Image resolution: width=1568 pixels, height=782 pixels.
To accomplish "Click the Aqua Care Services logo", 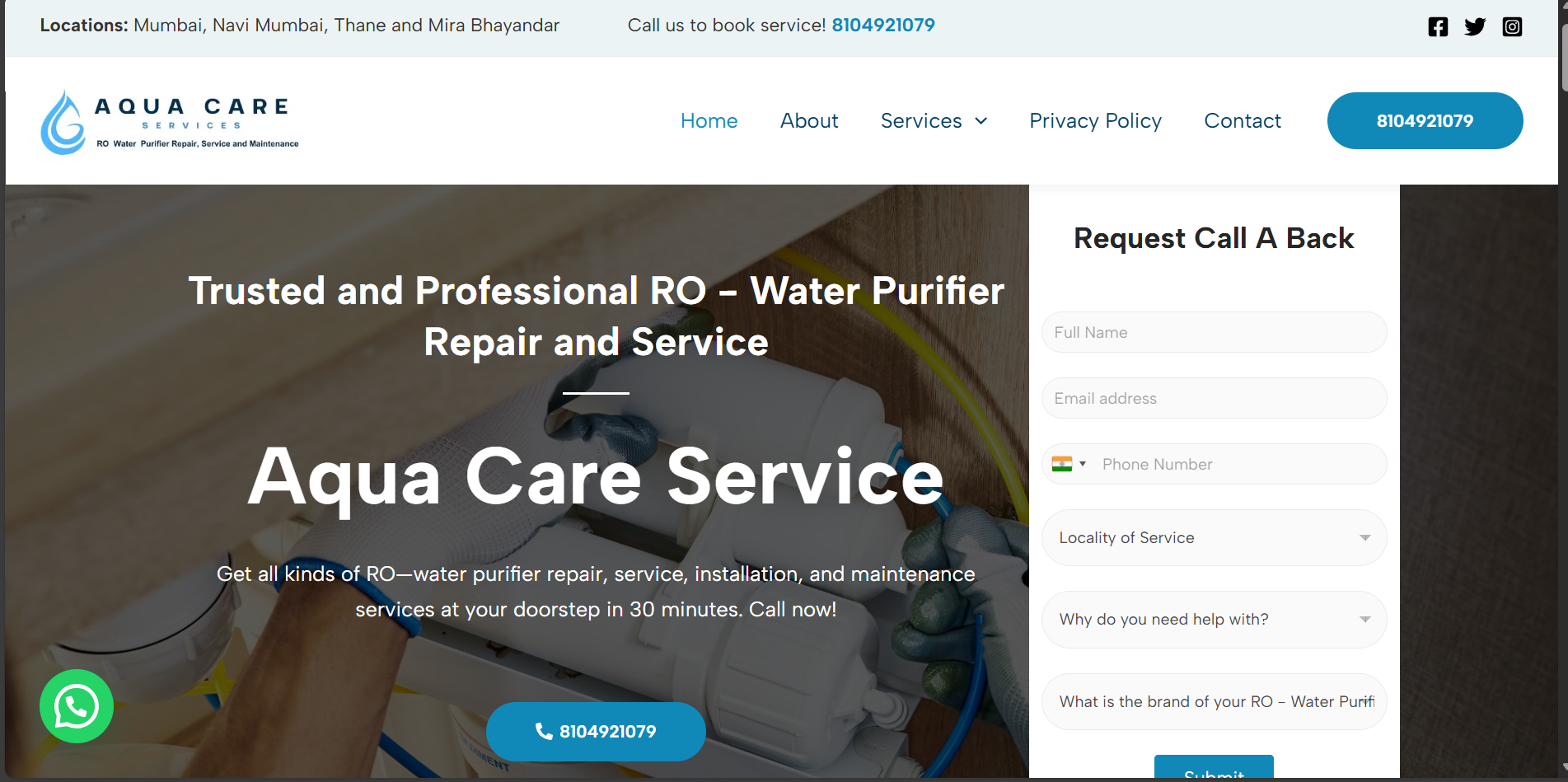I will click(x=170, y=122).
